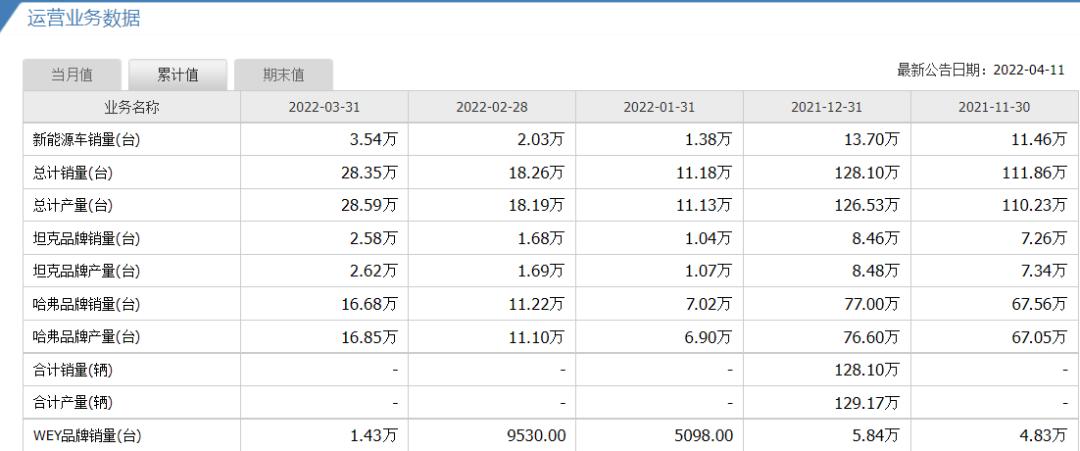Image resolution: width=1080 pixels, height=451 pixels.
Task: Select the 新能源车销量(台) row label
Action: point(86,140)
